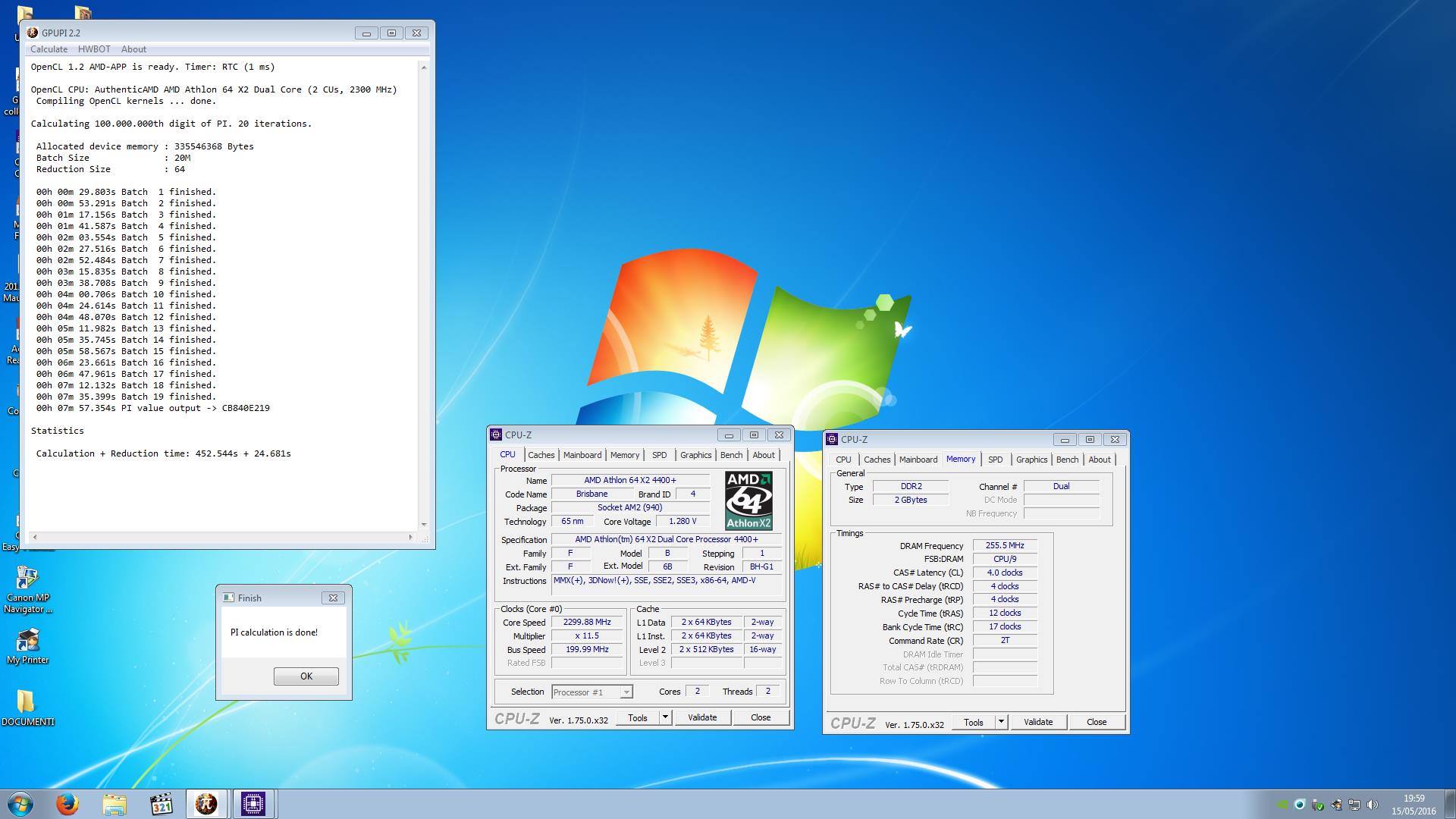Open the Calculate menu in GPUPI
Image resolution: width=1456 pixels, height=819 pixels.
pyautogui.click(x=49, y=49)
